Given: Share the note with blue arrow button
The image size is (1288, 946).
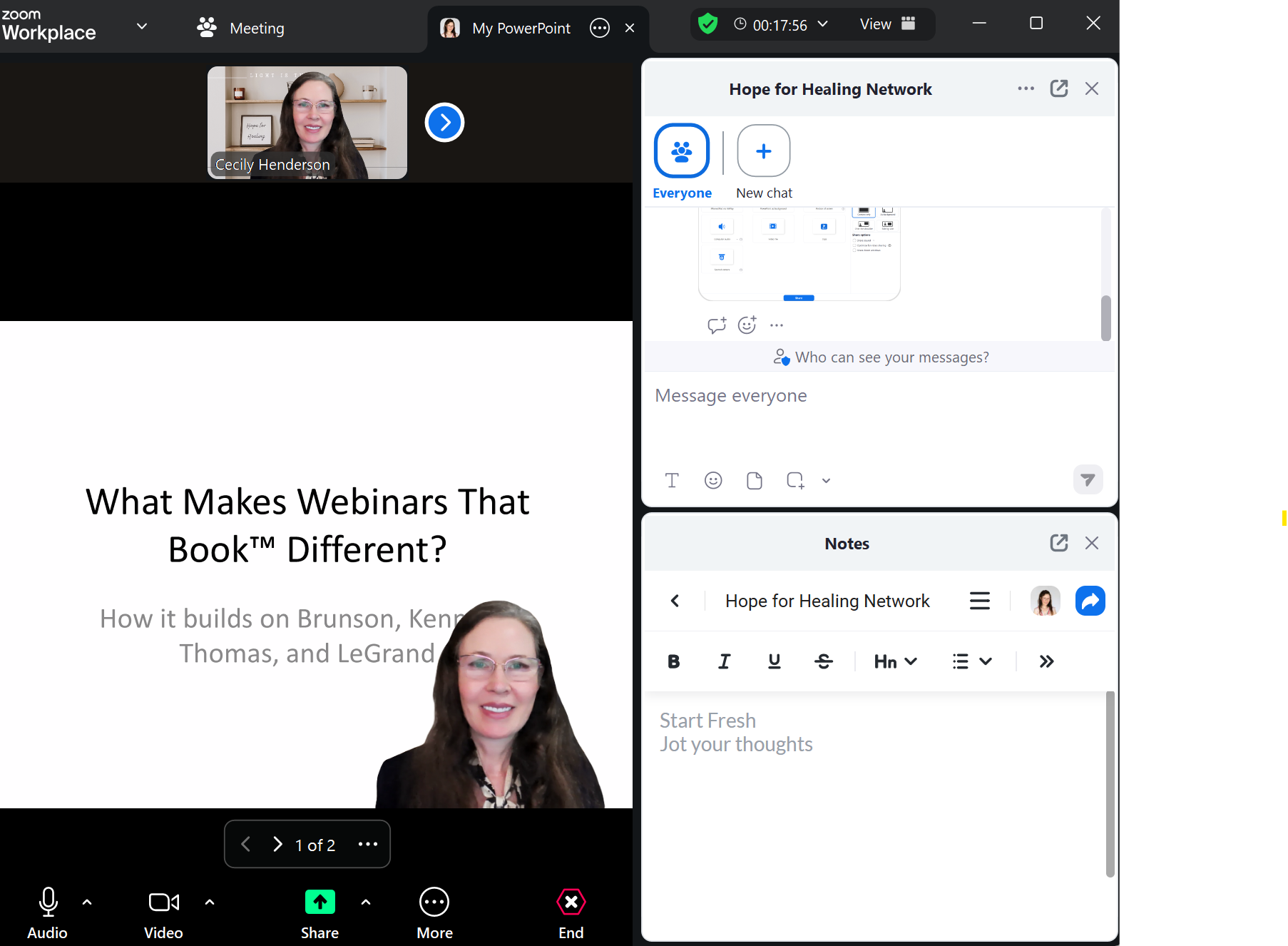Looking at the screenshot, I should [1090, 601].
